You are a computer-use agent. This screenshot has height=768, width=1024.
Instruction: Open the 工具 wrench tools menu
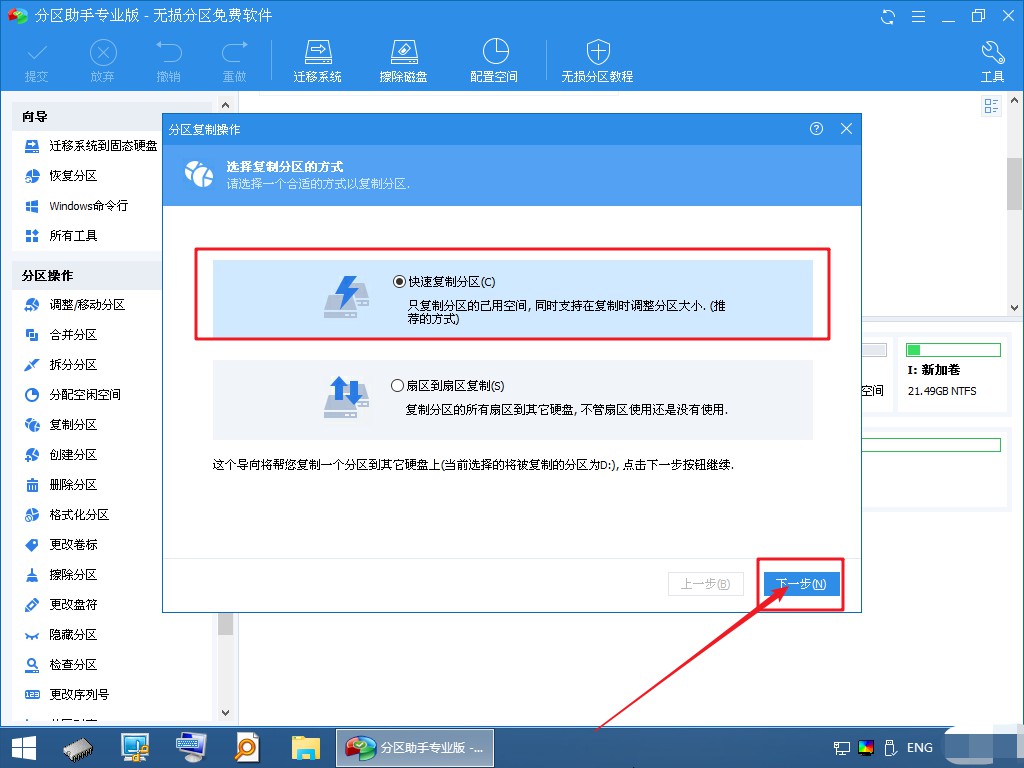(x=992, y=61)
